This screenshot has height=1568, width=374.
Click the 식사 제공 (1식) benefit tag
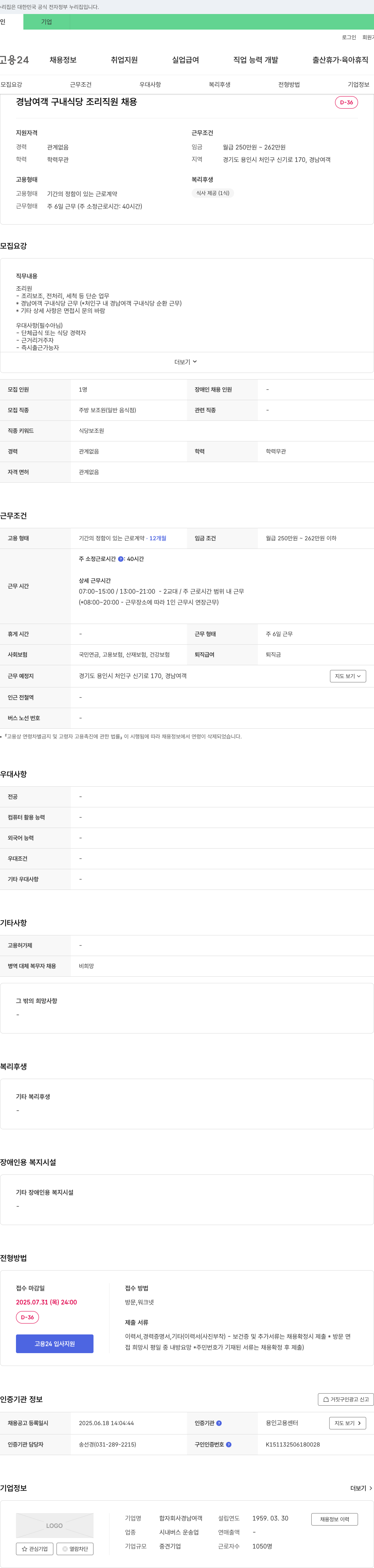213,193
